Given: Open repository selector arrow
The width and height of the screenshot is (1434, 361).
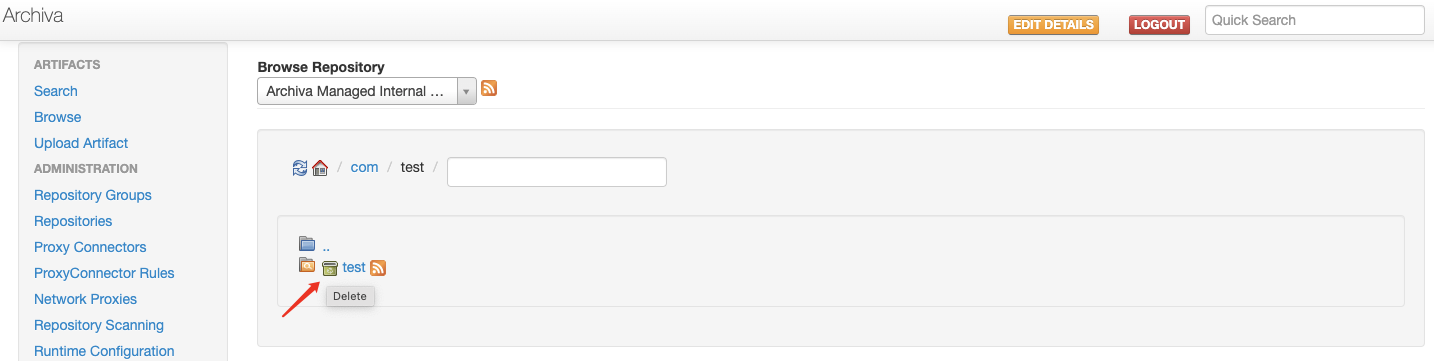Looking at the screenshot, I should [466, 91].
